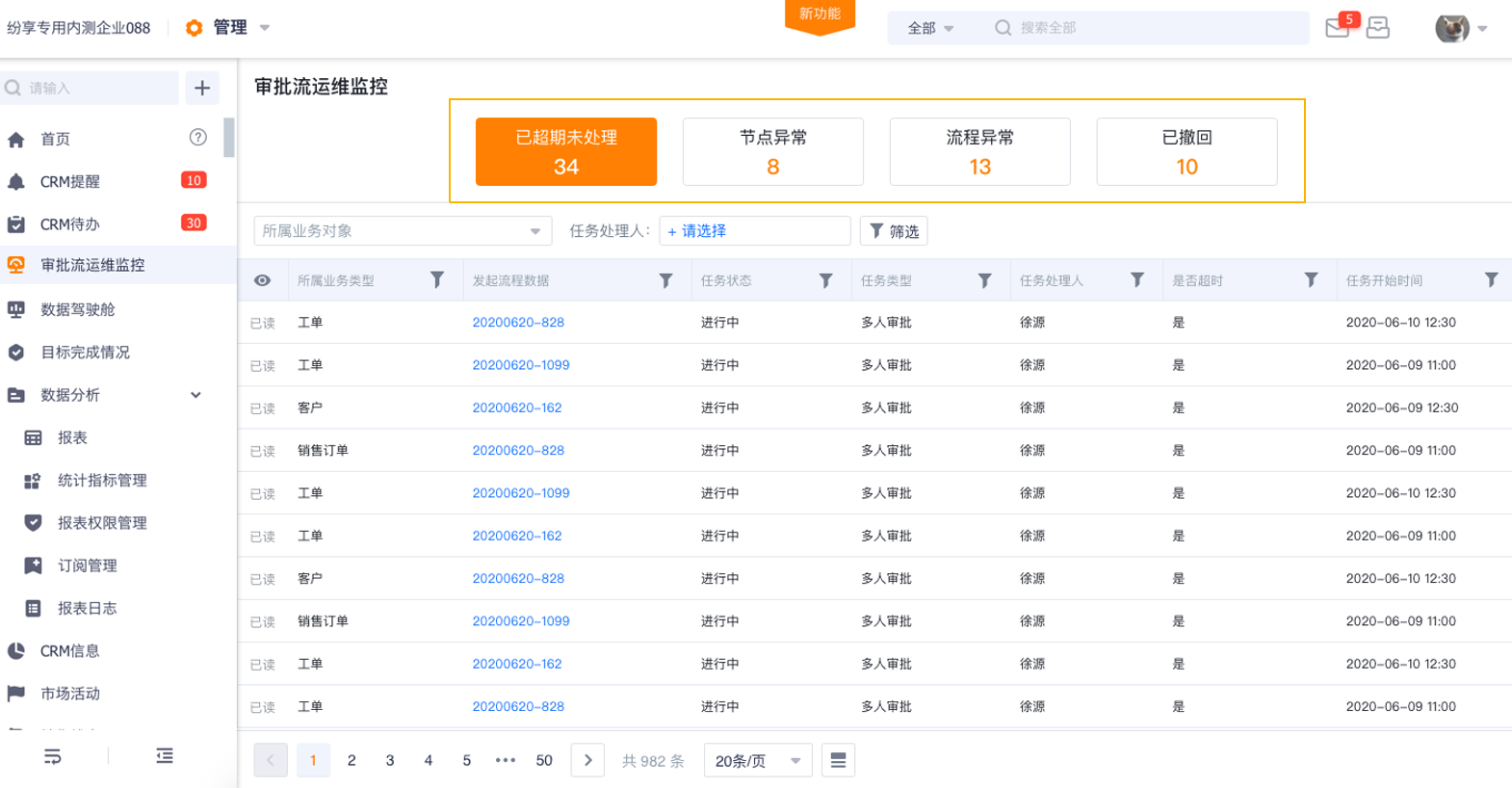Select the 已撤回 10 tab
1512x788 pixels.
click(x=1187, y=151)
